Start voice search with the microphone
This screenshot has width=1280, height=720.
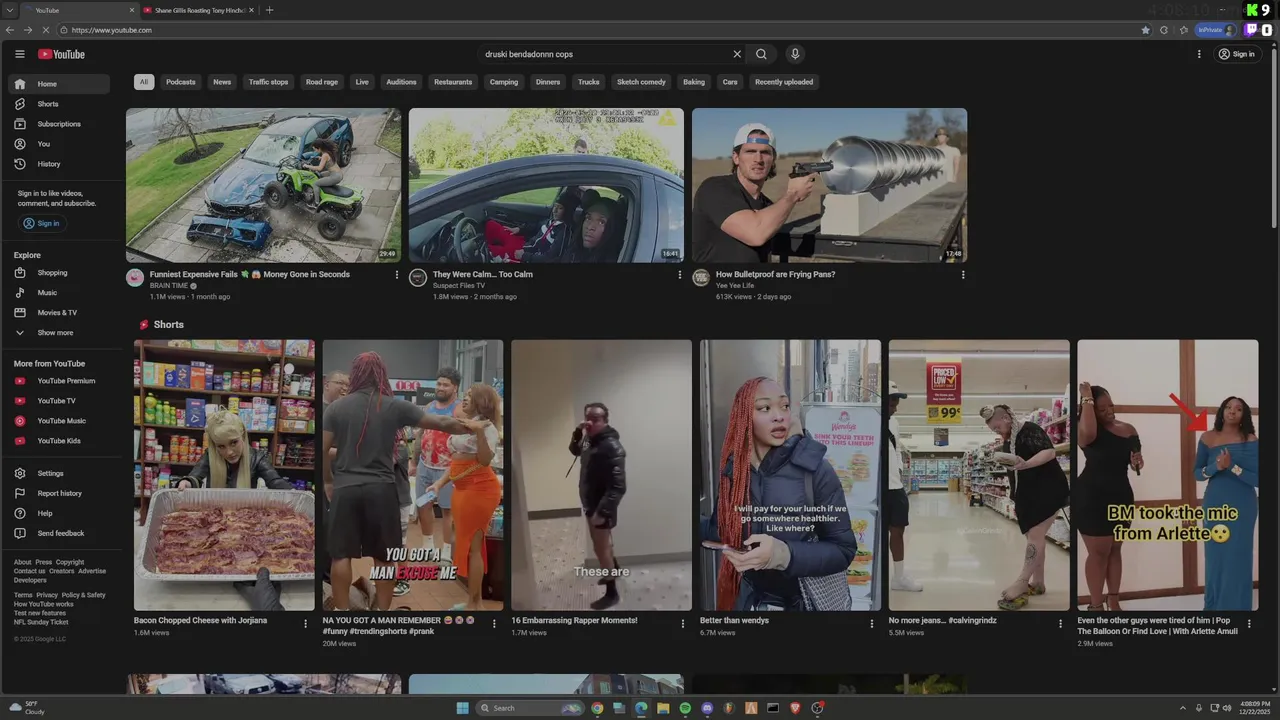point(795,54)
